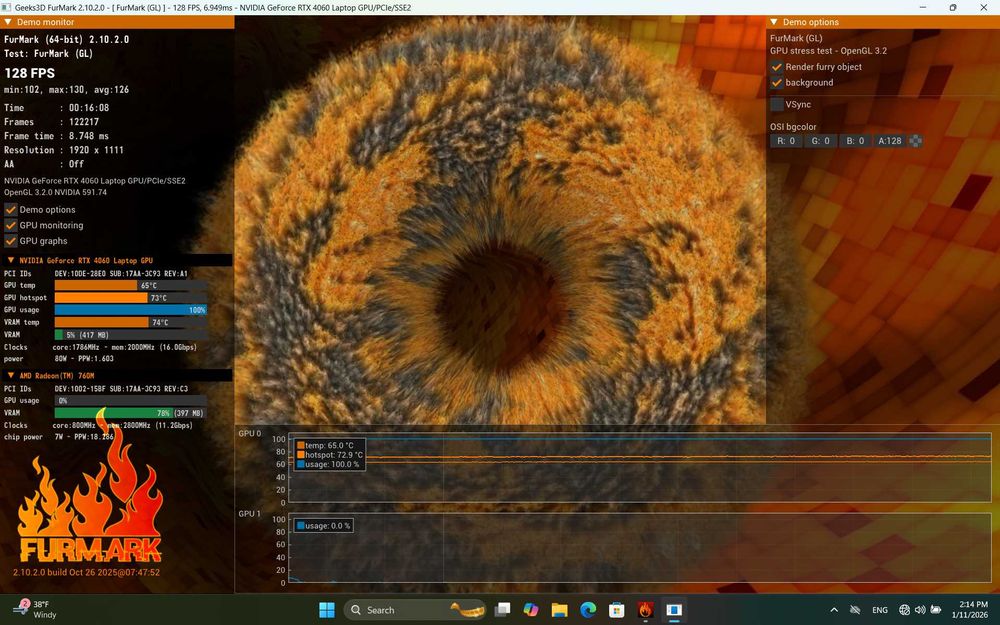Click the G: 0 color field
The width and height of the screenshot is (1000, 625).
click(820, 141)
